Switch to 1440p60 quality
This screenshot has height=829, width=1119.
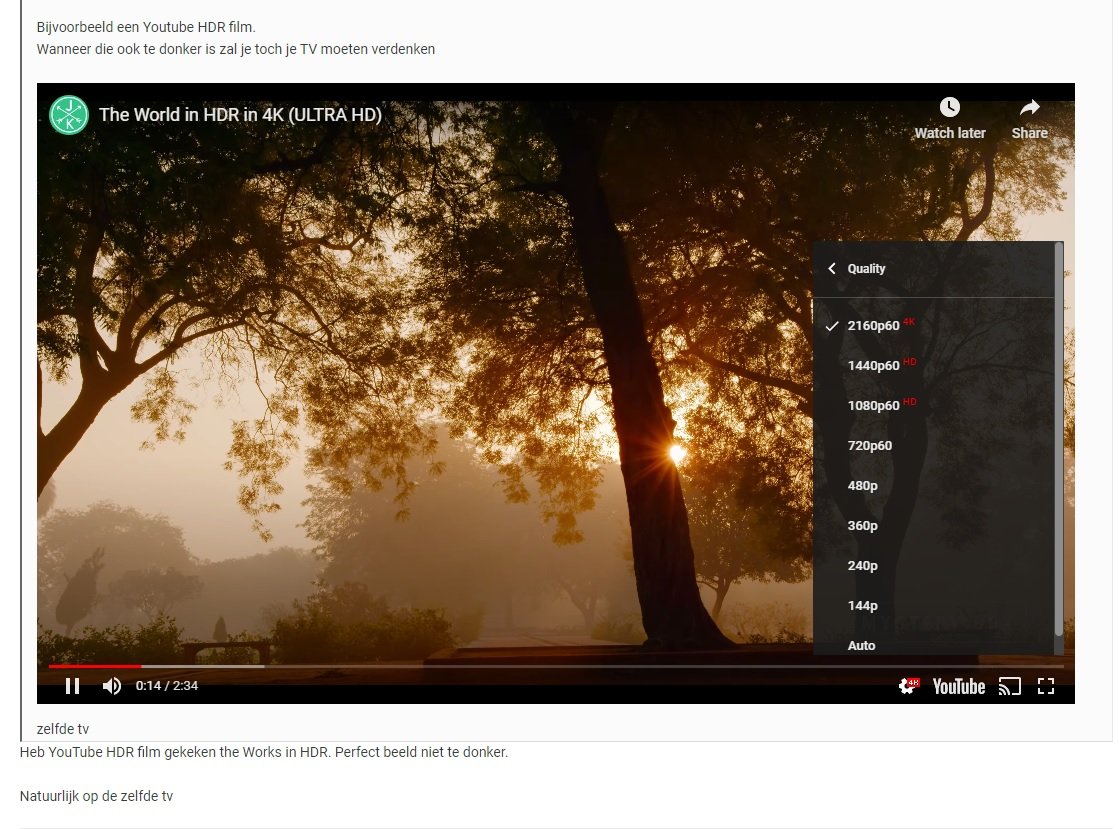point(873,366)
